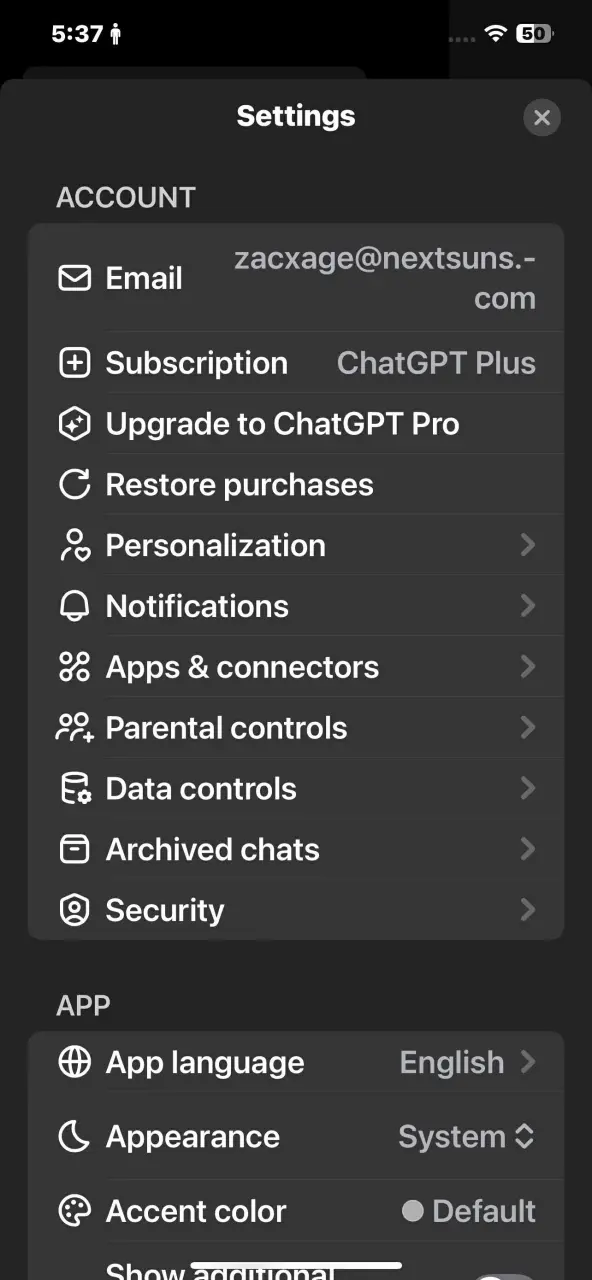Expand Parental controls via its chevron
Screen dimensions: 592x1280
point(528,728)
